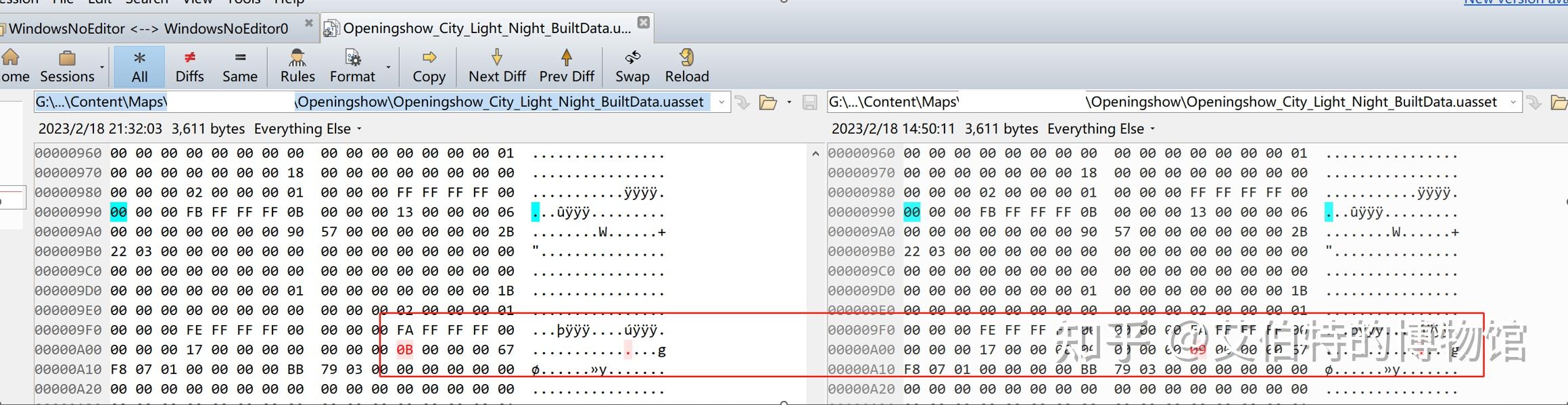
Task: Open a file in the left pane
Action: 768,103
